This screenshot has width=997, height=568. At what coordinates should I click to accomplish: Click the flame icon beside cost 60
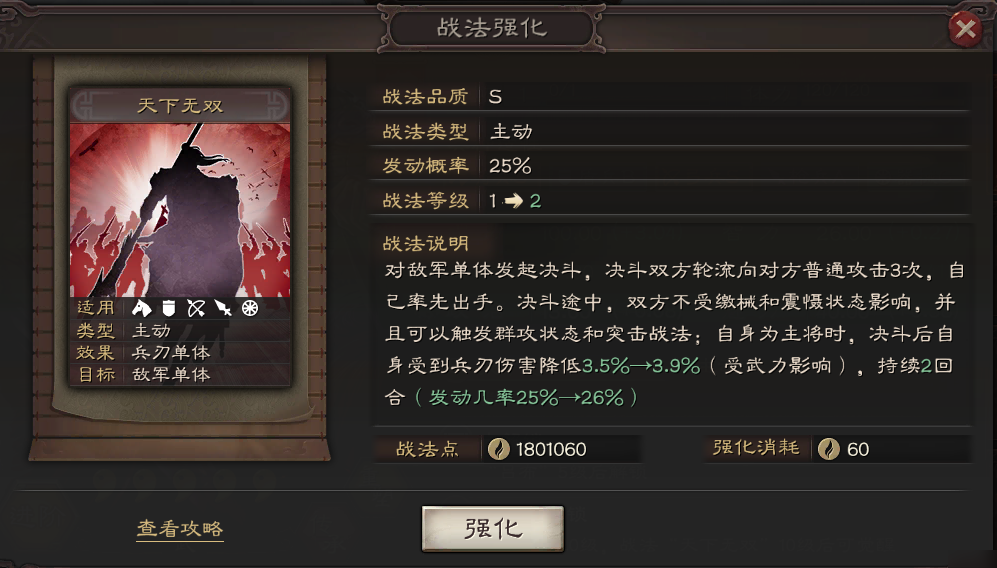pyautogui.click(x=829, y=449)
